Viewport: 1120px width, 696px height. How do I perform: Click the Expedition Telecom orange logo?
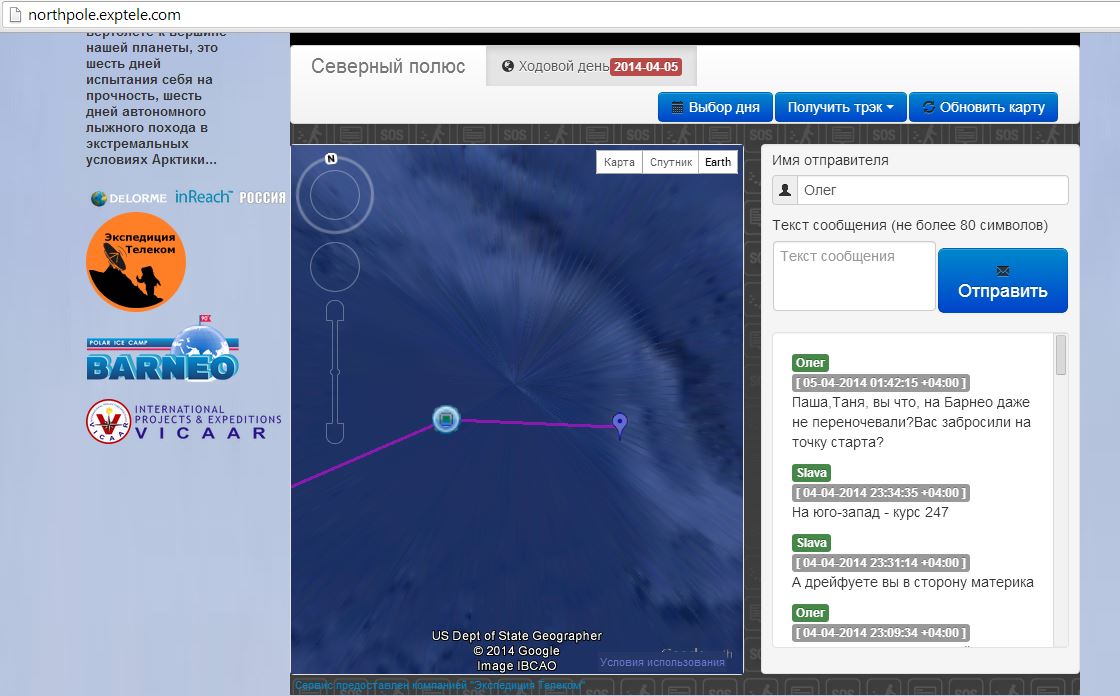[x=136, y=262]
